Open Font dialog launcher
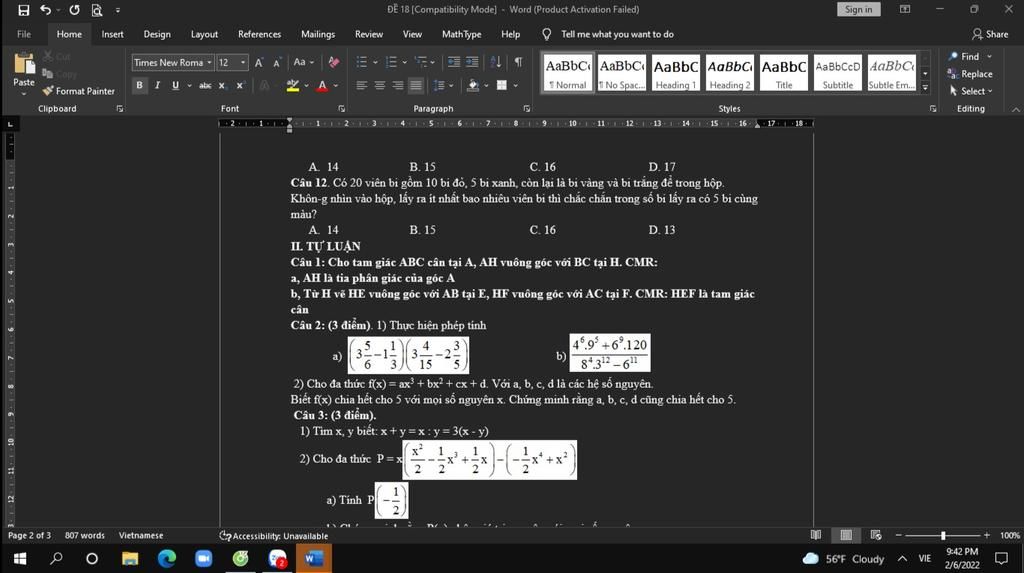1024x573 pixels. tap(342, 109)
